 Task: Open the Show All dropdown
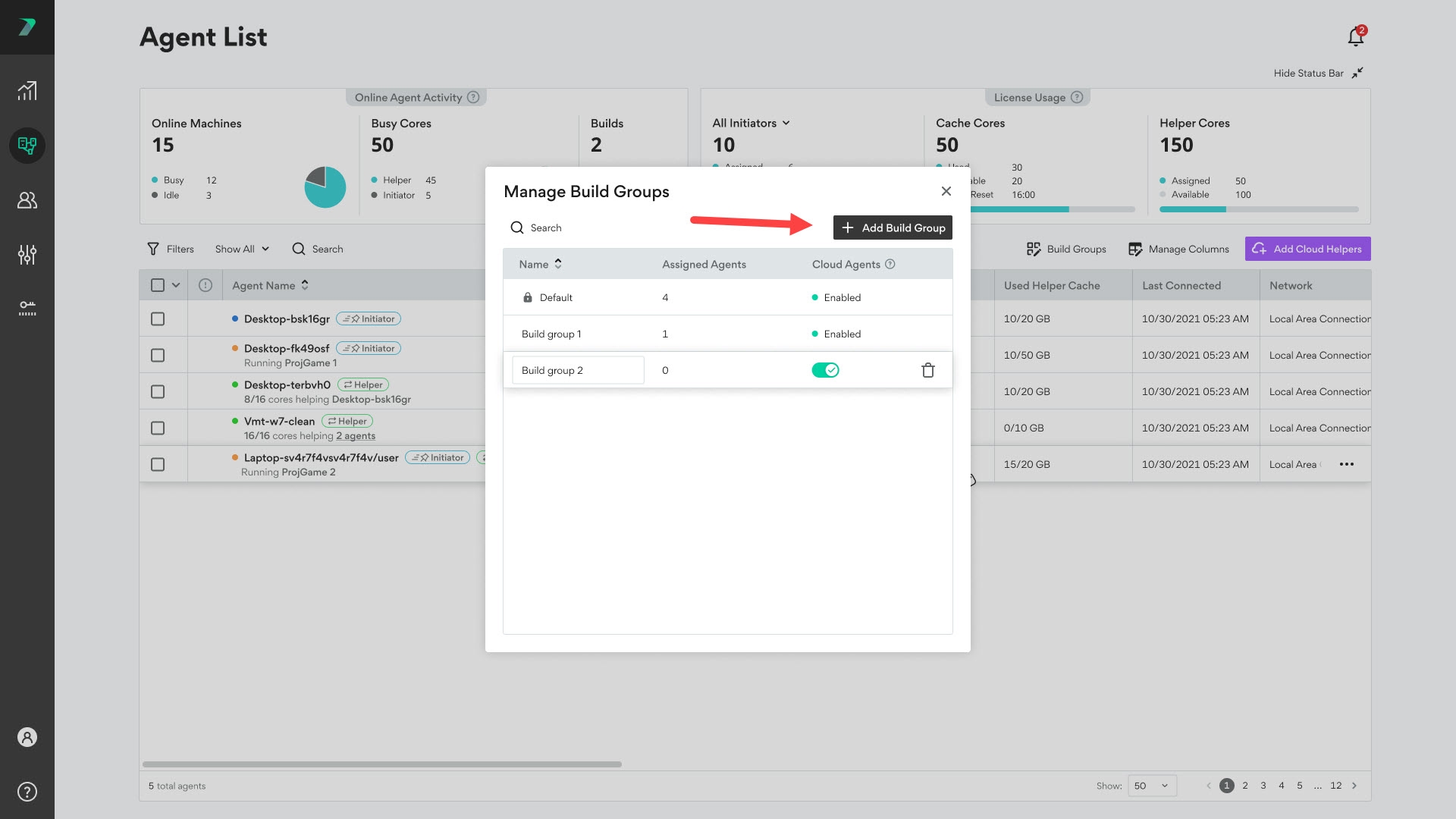pyautogui.click(x=242, y=249)
